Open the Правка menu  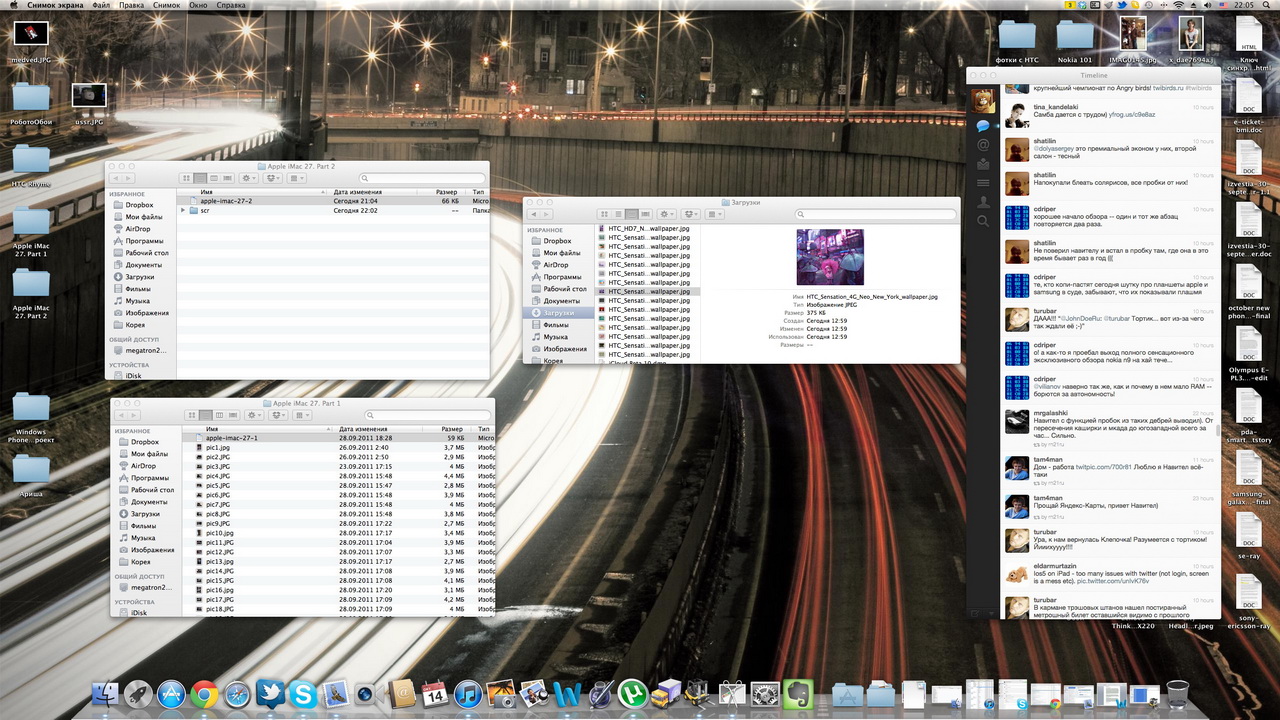point(131,5)
